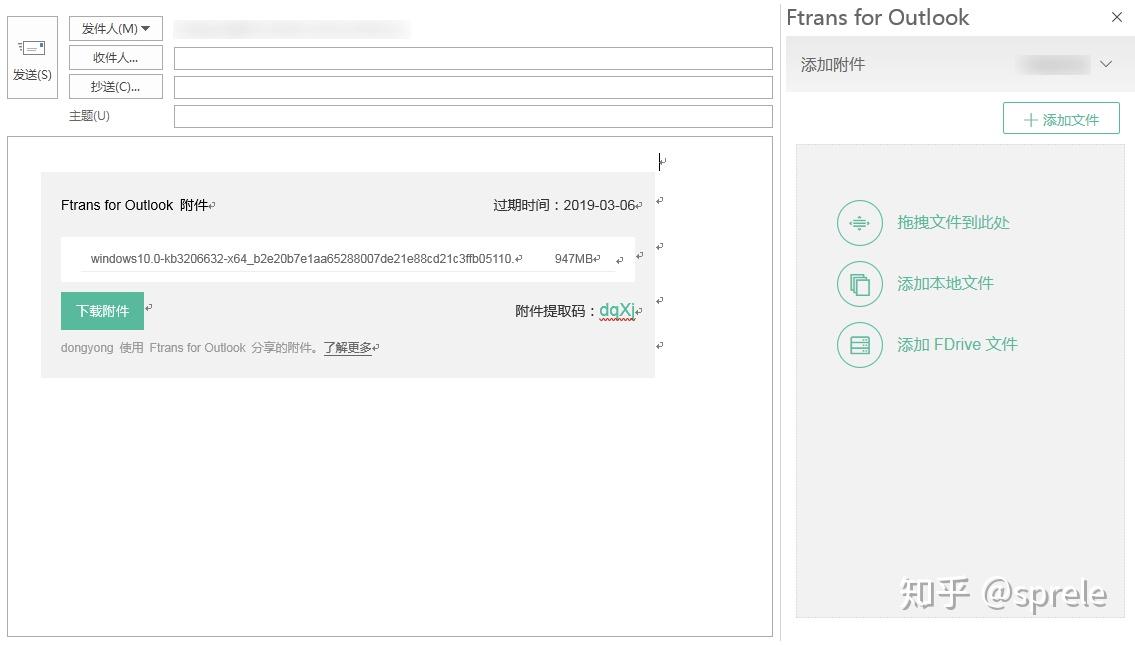Click the attachment file name windows10.0-kb3206632
The height and width of the screenshot is (645, 1135).
[302, 258]
